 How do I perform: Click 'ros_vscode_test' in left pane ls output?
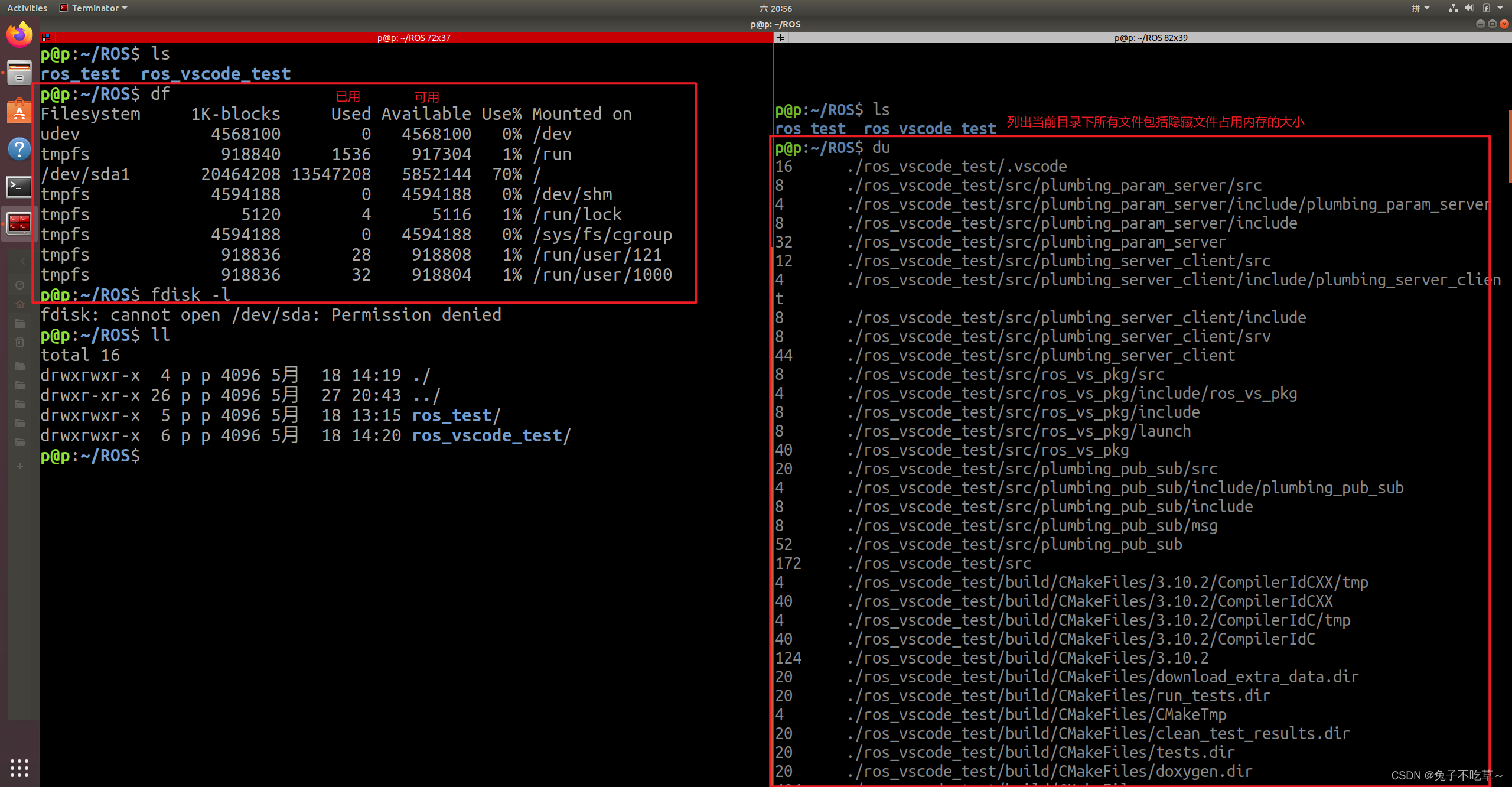click(x=216, y=74)
